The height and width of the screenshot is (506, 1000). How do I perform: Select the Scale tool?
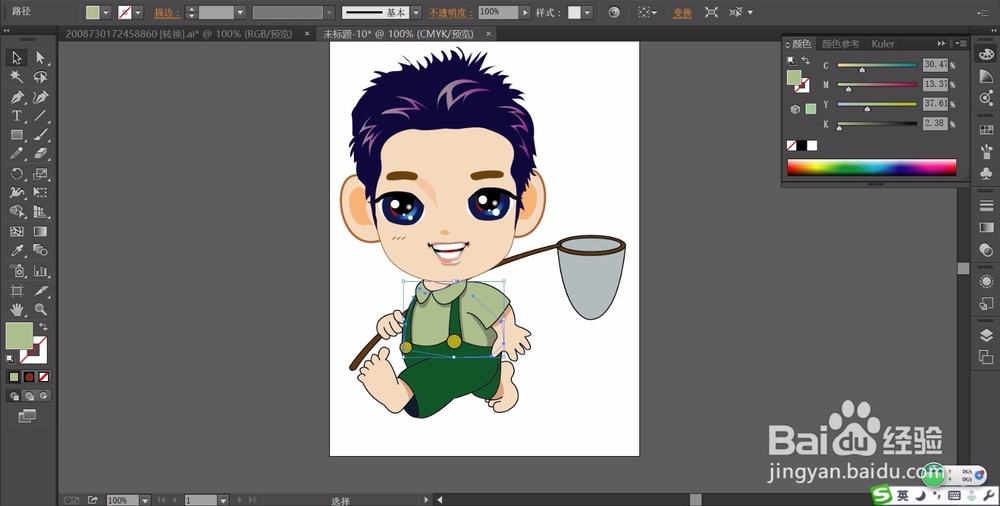(x=41, y=174)
